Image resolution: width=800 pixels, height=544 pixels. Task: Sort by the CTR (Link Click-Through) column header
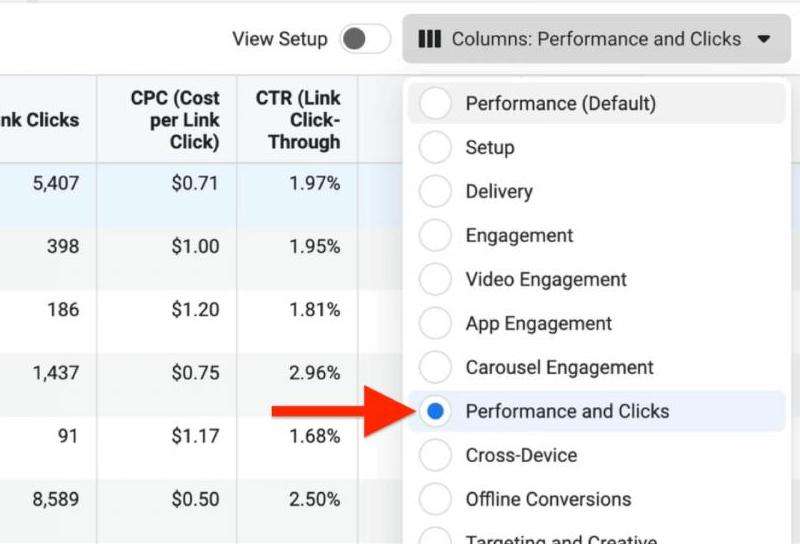click(304, 120)
